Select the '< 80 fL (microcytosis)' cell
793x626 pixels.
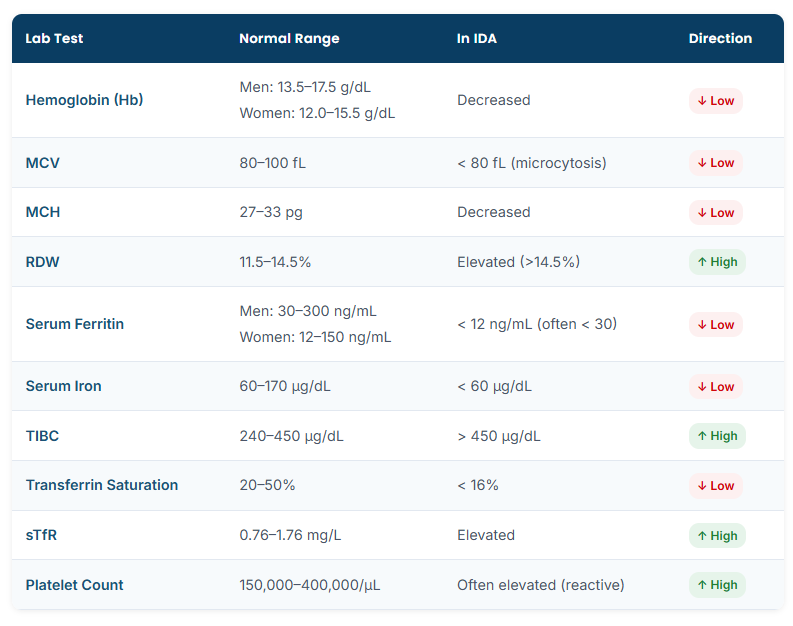[532, 163]
